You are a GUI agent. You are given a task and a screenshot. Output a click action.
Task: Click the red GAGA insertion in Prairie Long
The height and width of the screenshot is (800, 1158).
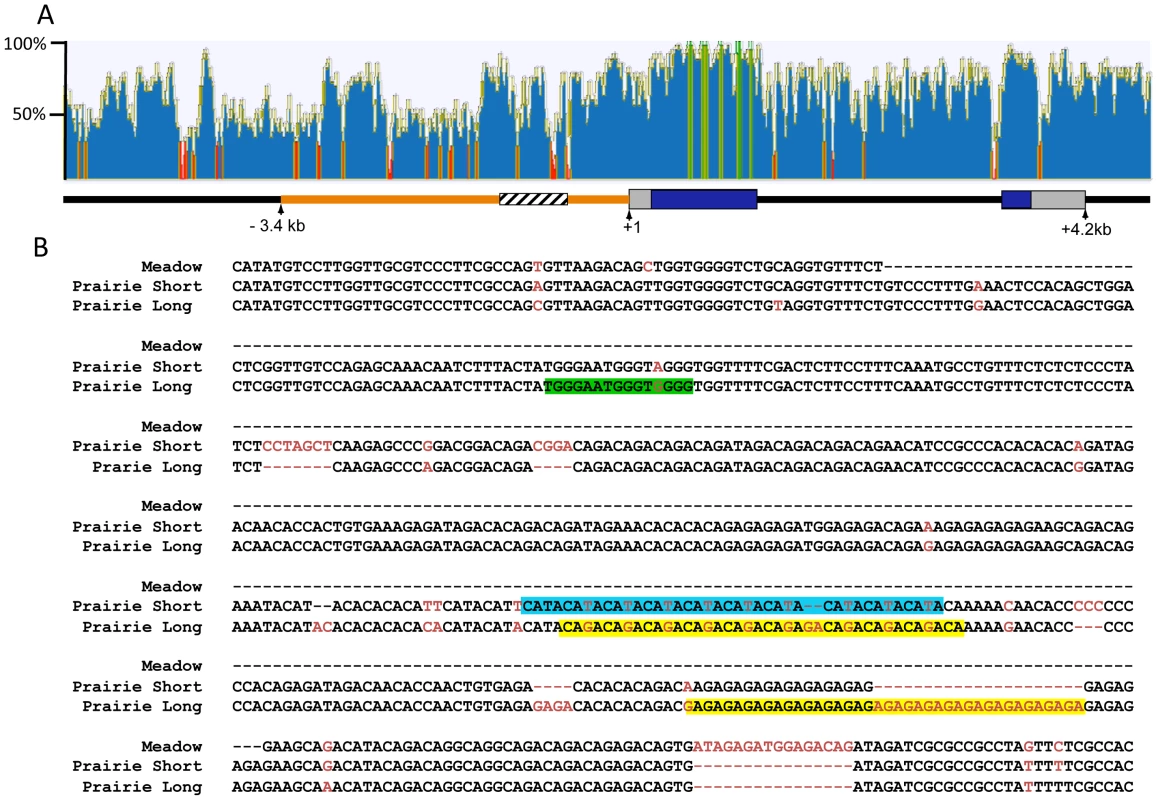552,706
